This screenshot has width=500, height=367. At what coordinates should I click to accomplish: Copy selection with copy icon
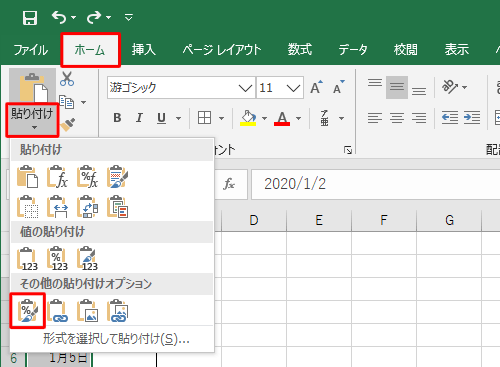click(67, 102)
